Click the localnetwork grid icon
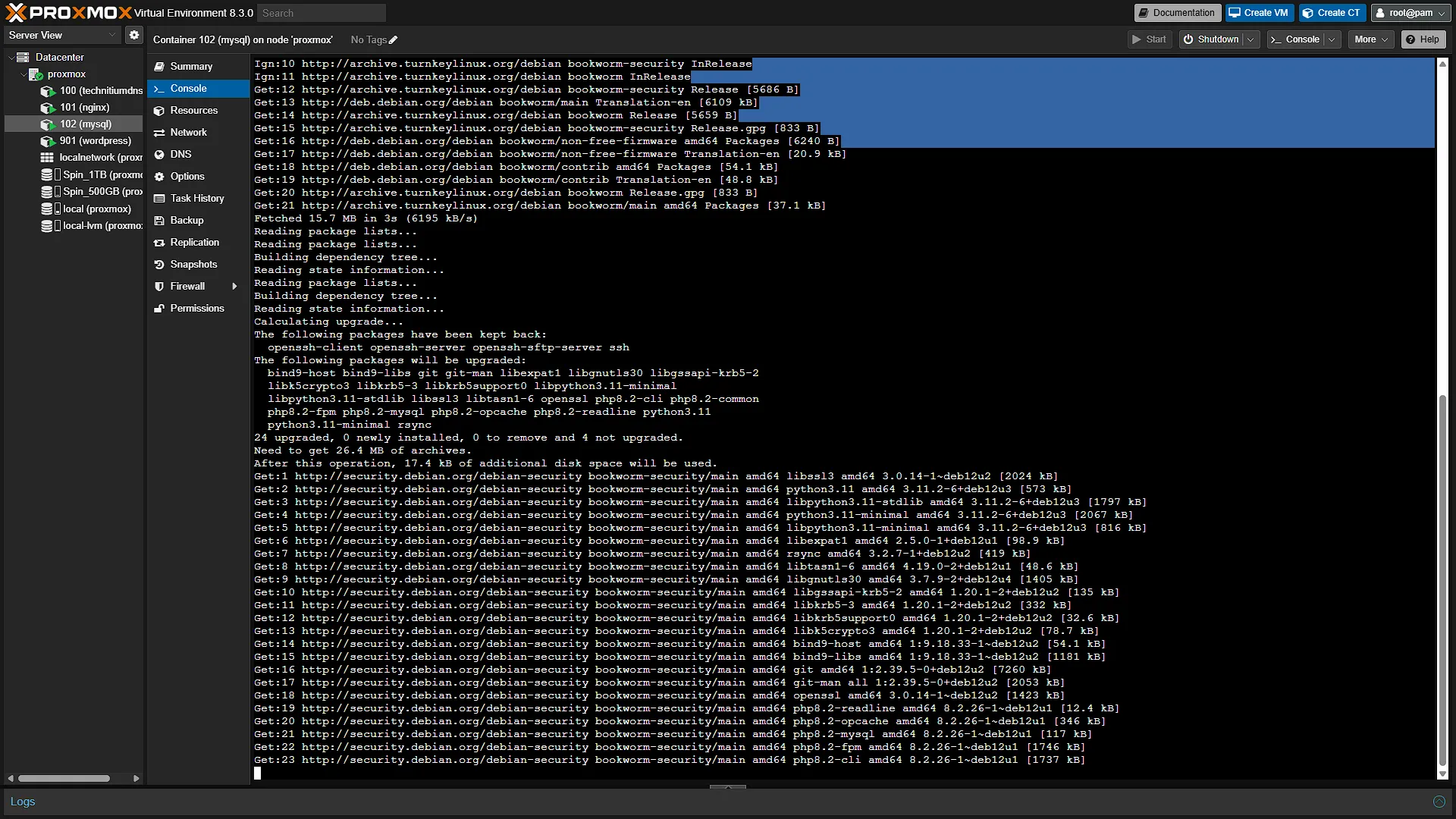The image size is (1456, 819). tap(47, 158)
